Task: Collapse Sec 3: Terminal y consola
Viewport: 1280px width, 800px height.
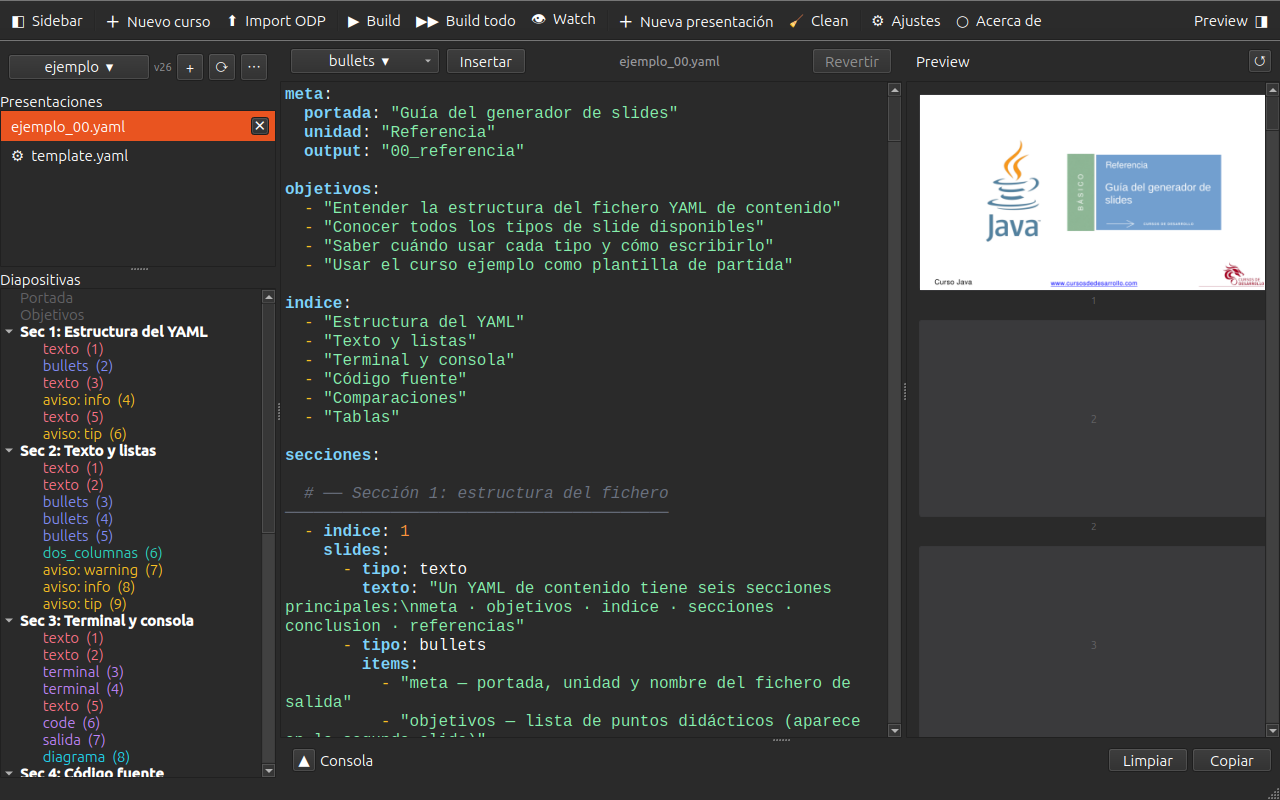Action: (9, 621)
